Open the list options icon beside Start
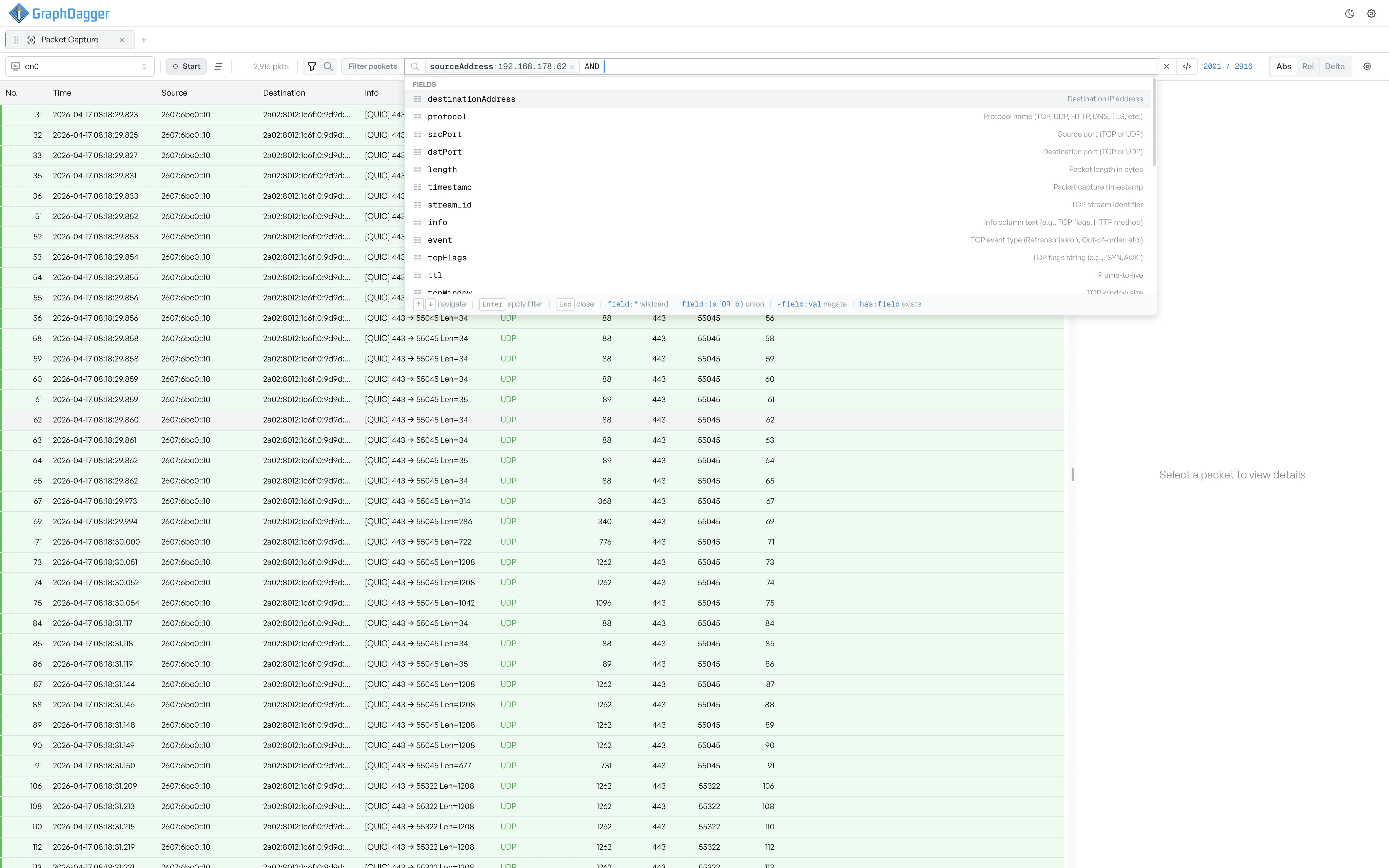This screenshot has height=868, width=1389. coord(219,66)
